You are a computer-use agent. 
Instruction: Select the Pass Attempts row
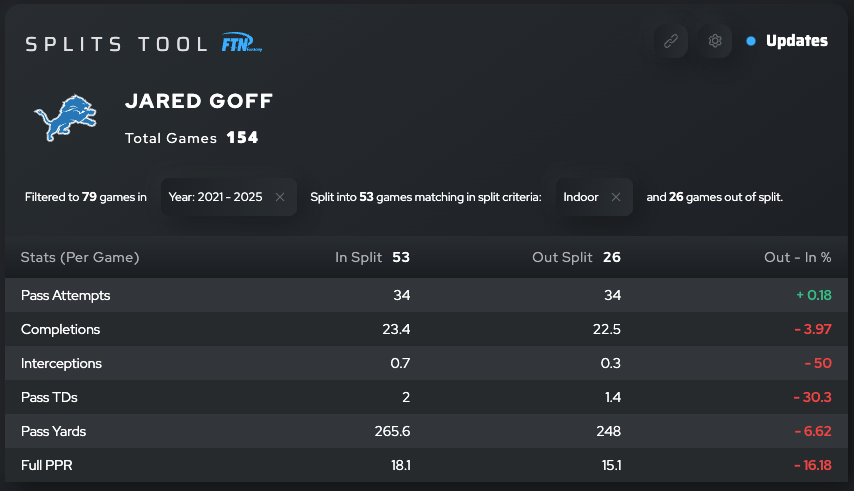pyautogui.click(x=66, y=295)
